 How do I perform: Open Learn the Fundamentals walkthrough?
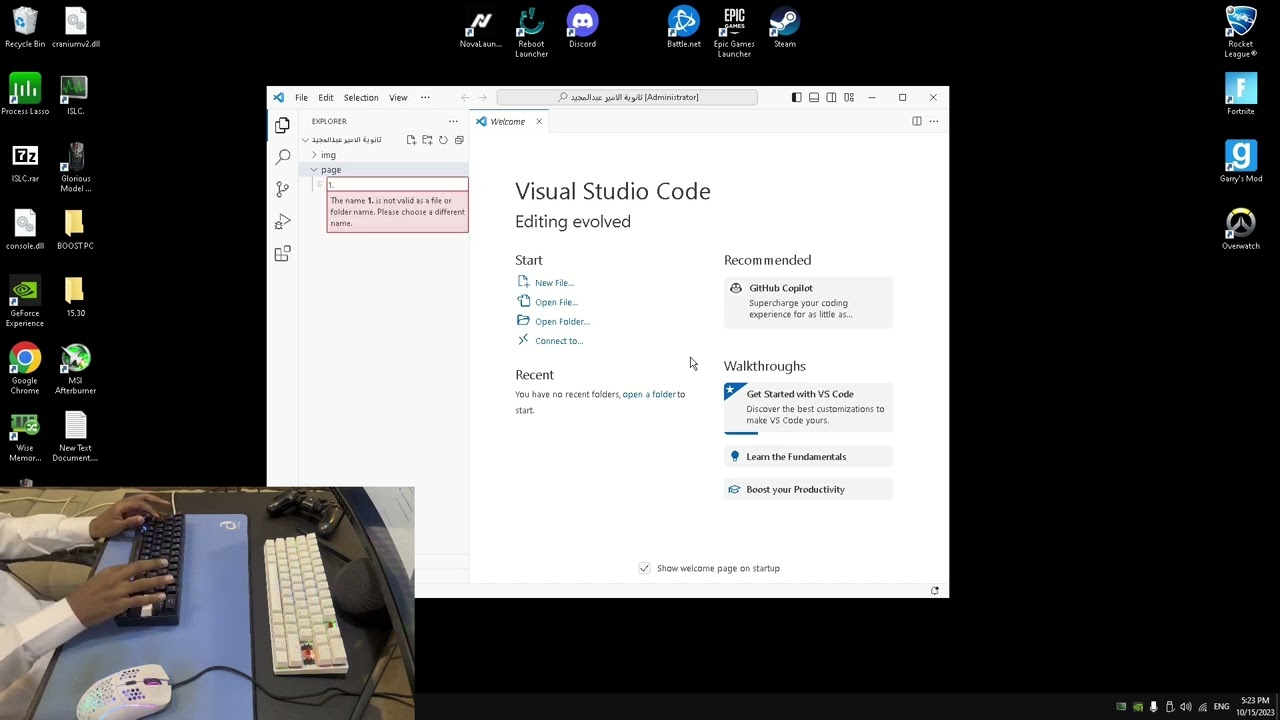[x=808, y=457]
